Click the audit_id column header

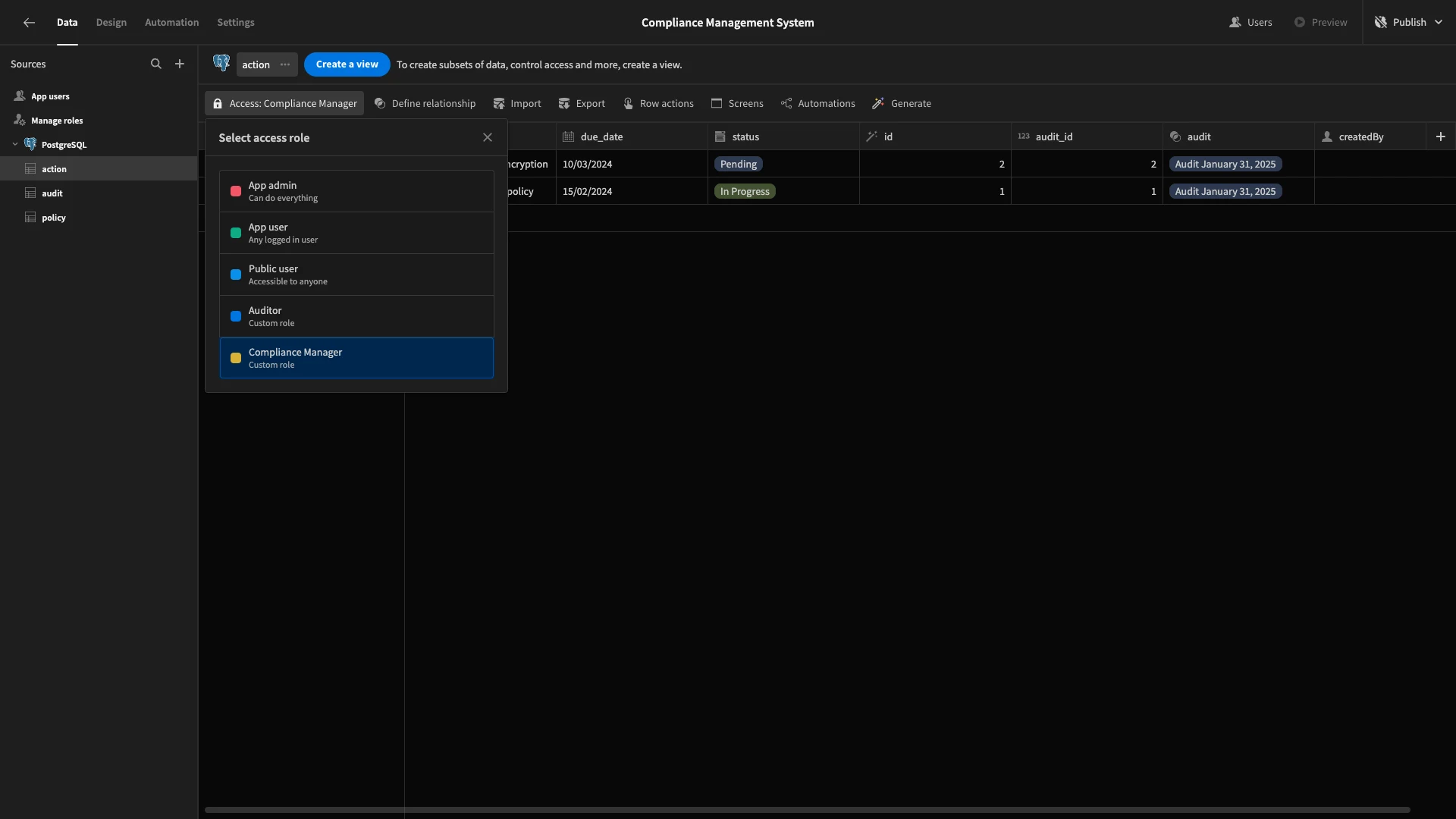[x=1087, y=136]
